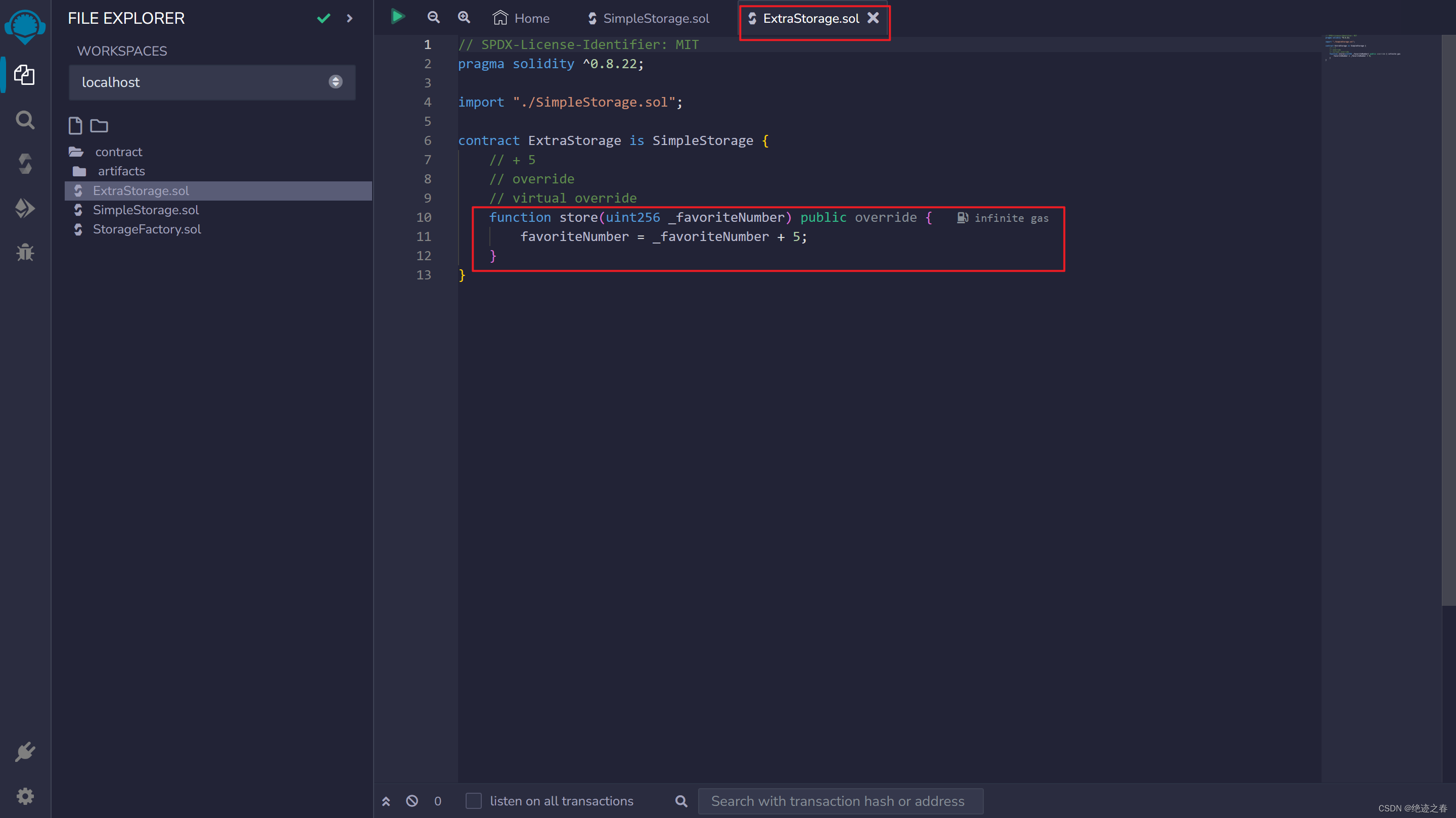Create a new folder icon
The width and height of the screenshot is (1456, 818).
tap(99, 125)
